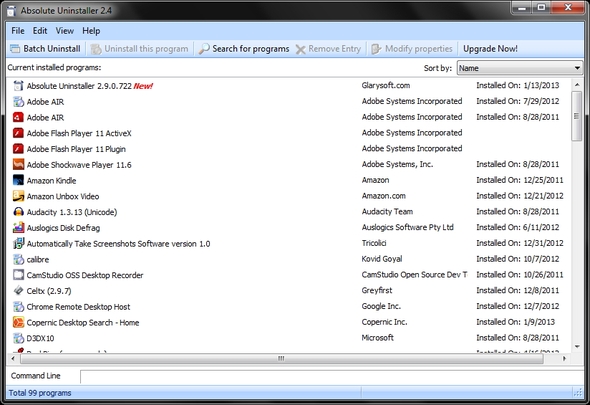Click the Glarysoft.com publisher text
Image resolution: width=590 pixels, height=405 pixels.
click(386, 85)
